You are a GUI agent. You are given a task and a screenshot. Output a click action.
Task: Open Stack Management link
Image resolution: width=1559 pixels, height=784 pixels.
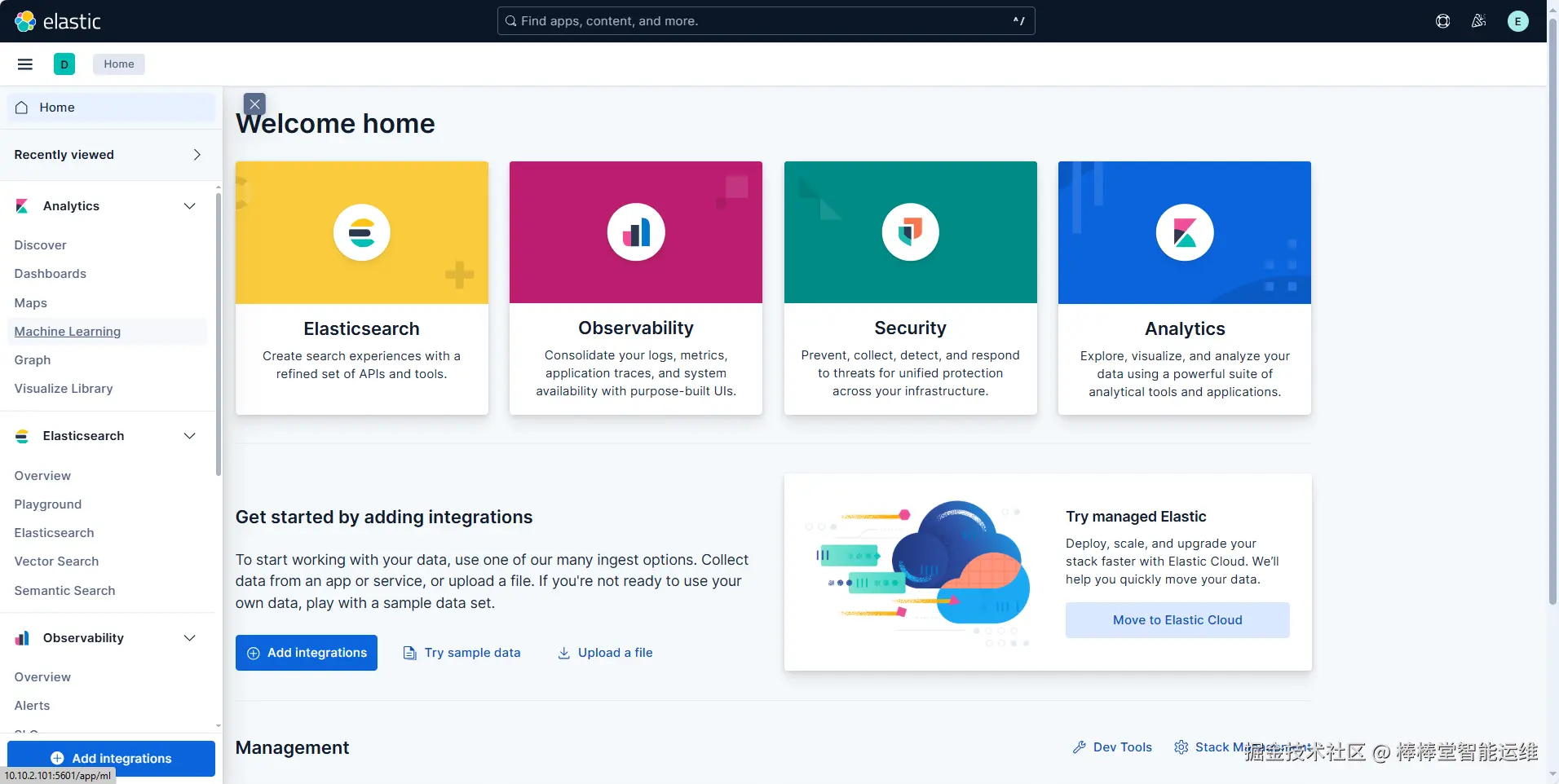tap(1243, 747)
